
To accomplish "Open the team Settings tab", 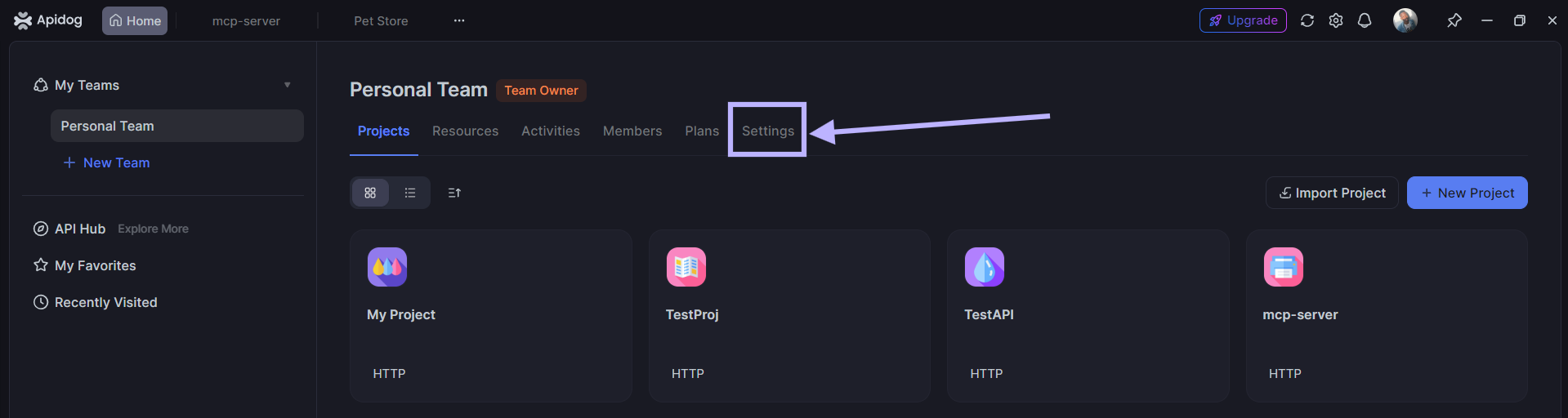I will (x=768, y=131).
